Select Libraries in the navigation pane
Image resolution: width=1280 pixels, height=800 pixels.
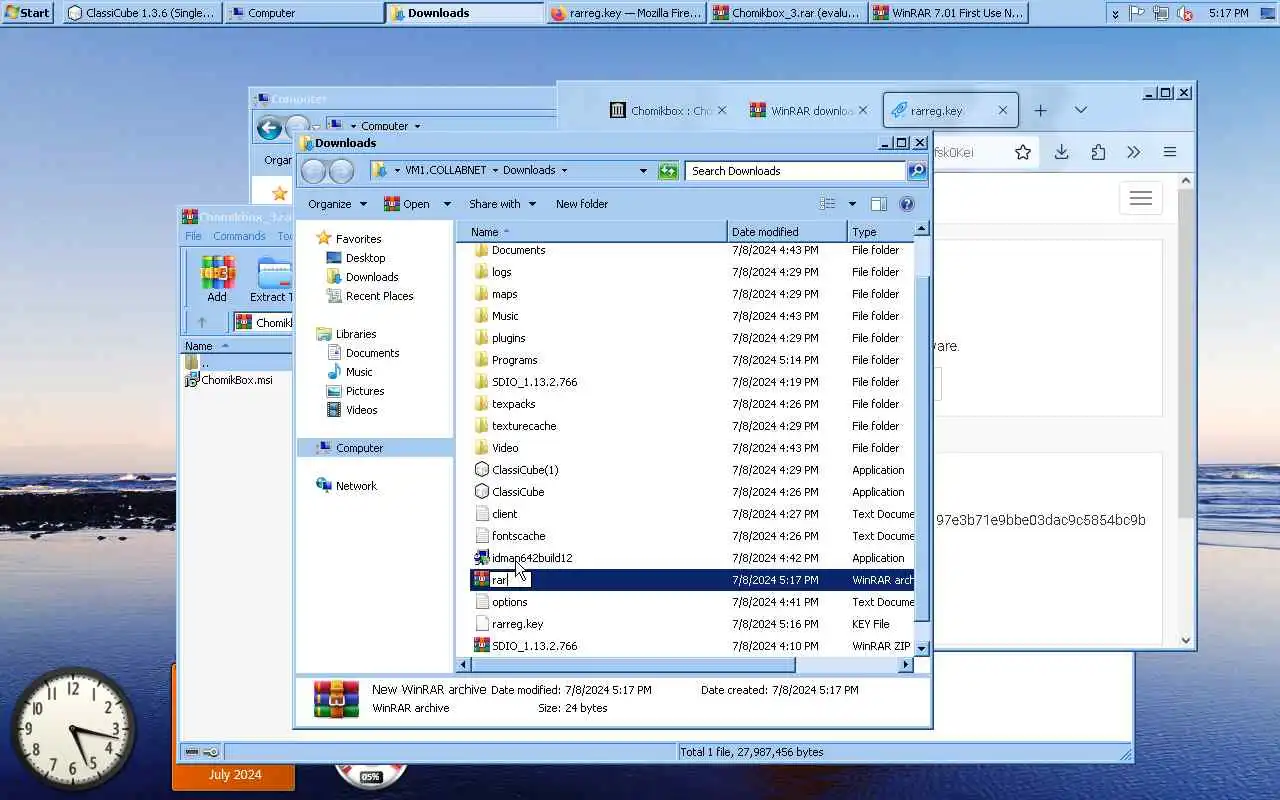tap(356, 334)
